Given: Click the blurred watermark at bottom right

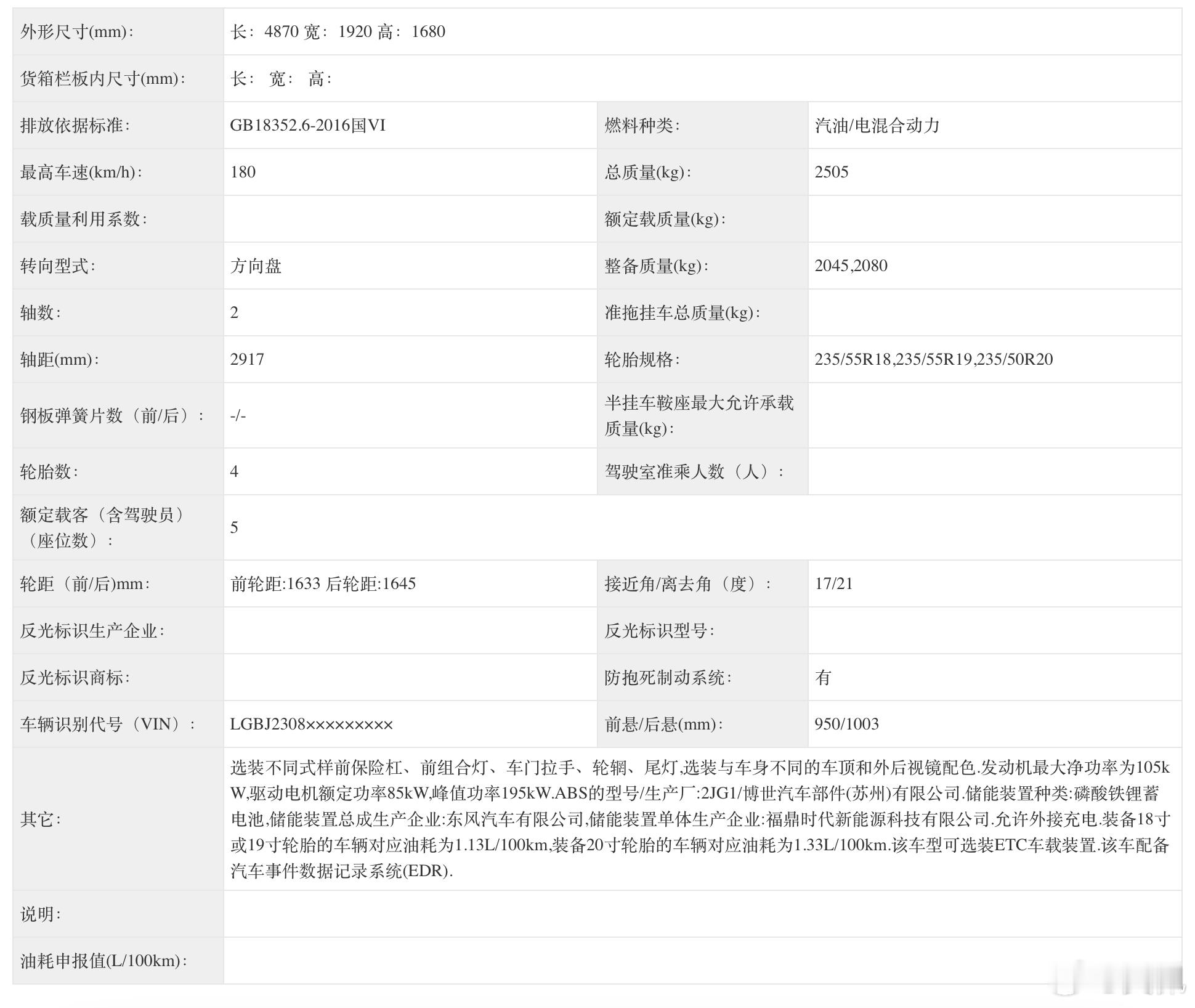Looking at the screenshot, I should click(x=1118, y=978).
